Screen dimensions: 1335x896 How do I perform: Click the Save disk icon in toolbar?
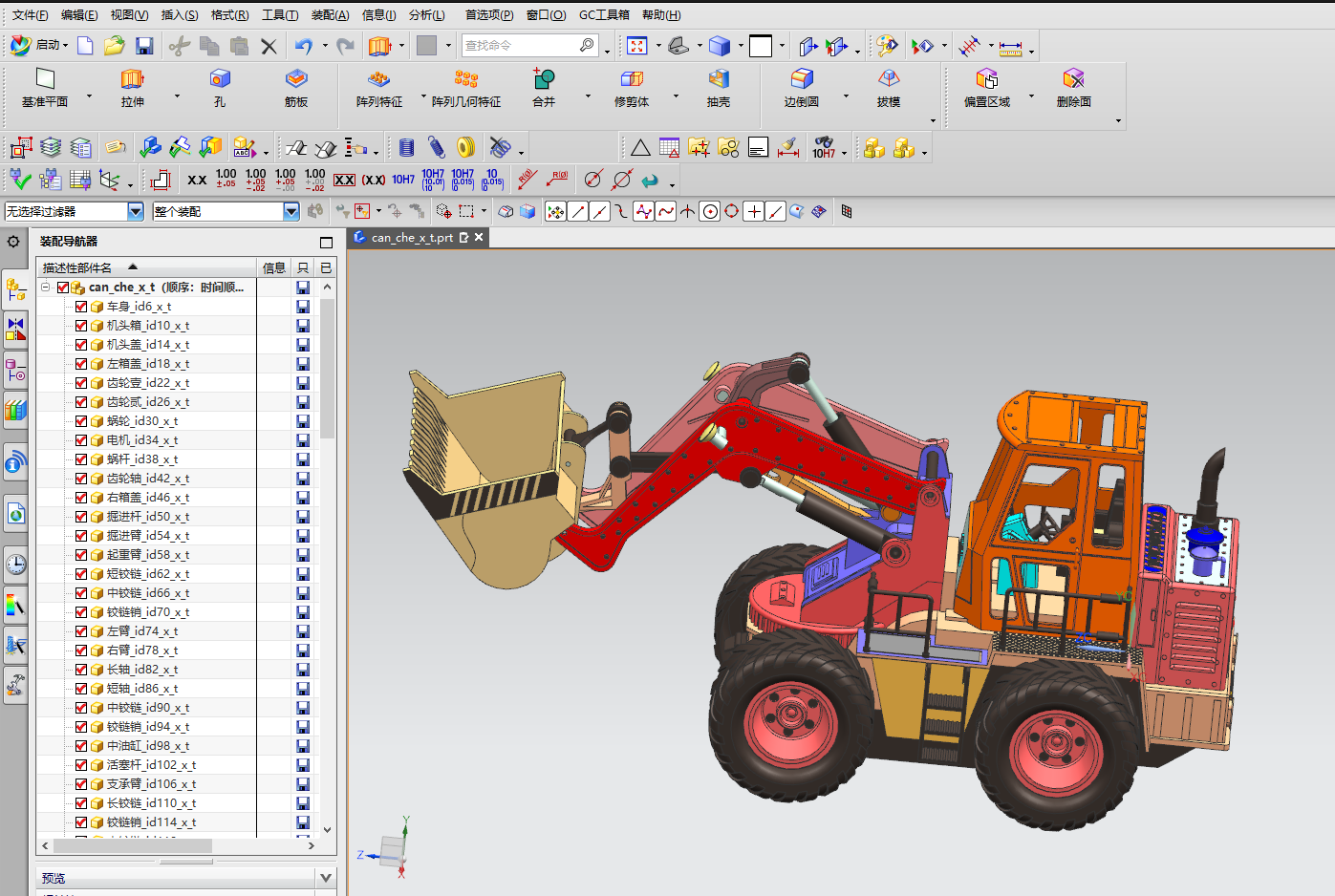pos(144,46)
